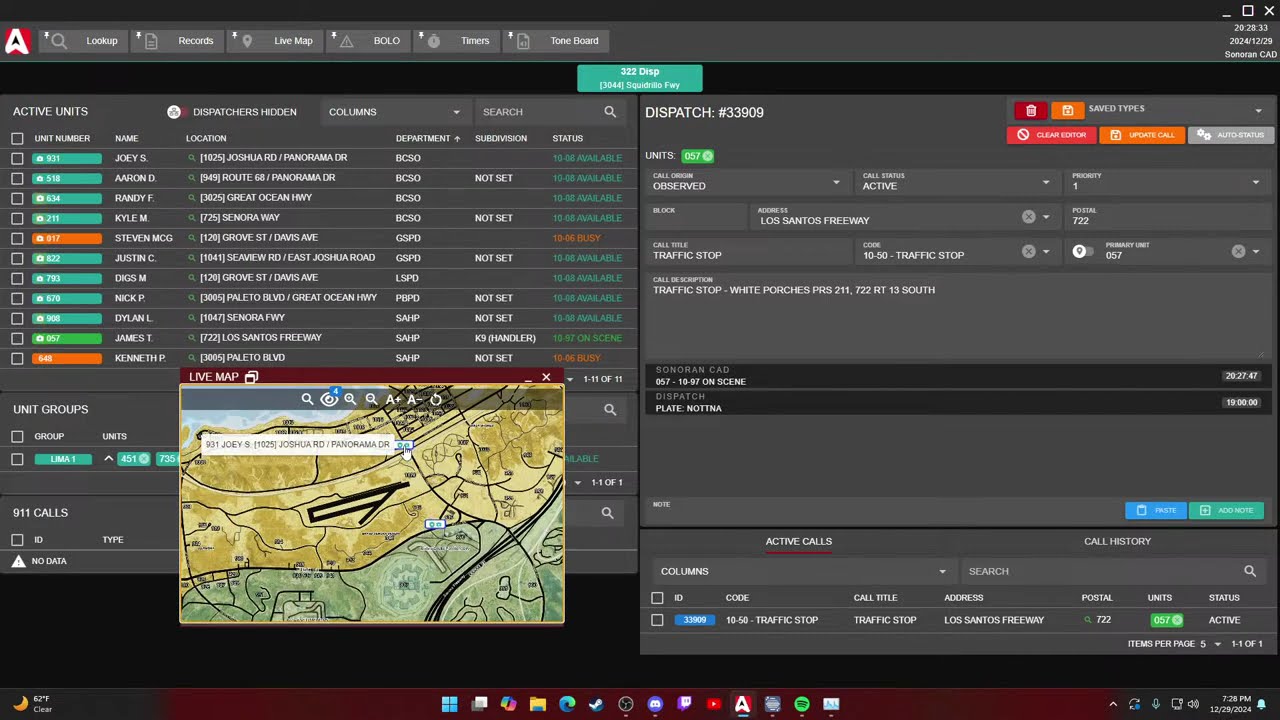The image size is (1280, 720).
Task: Collapse the LIMA 1 unit group
Action: [109, 459]
